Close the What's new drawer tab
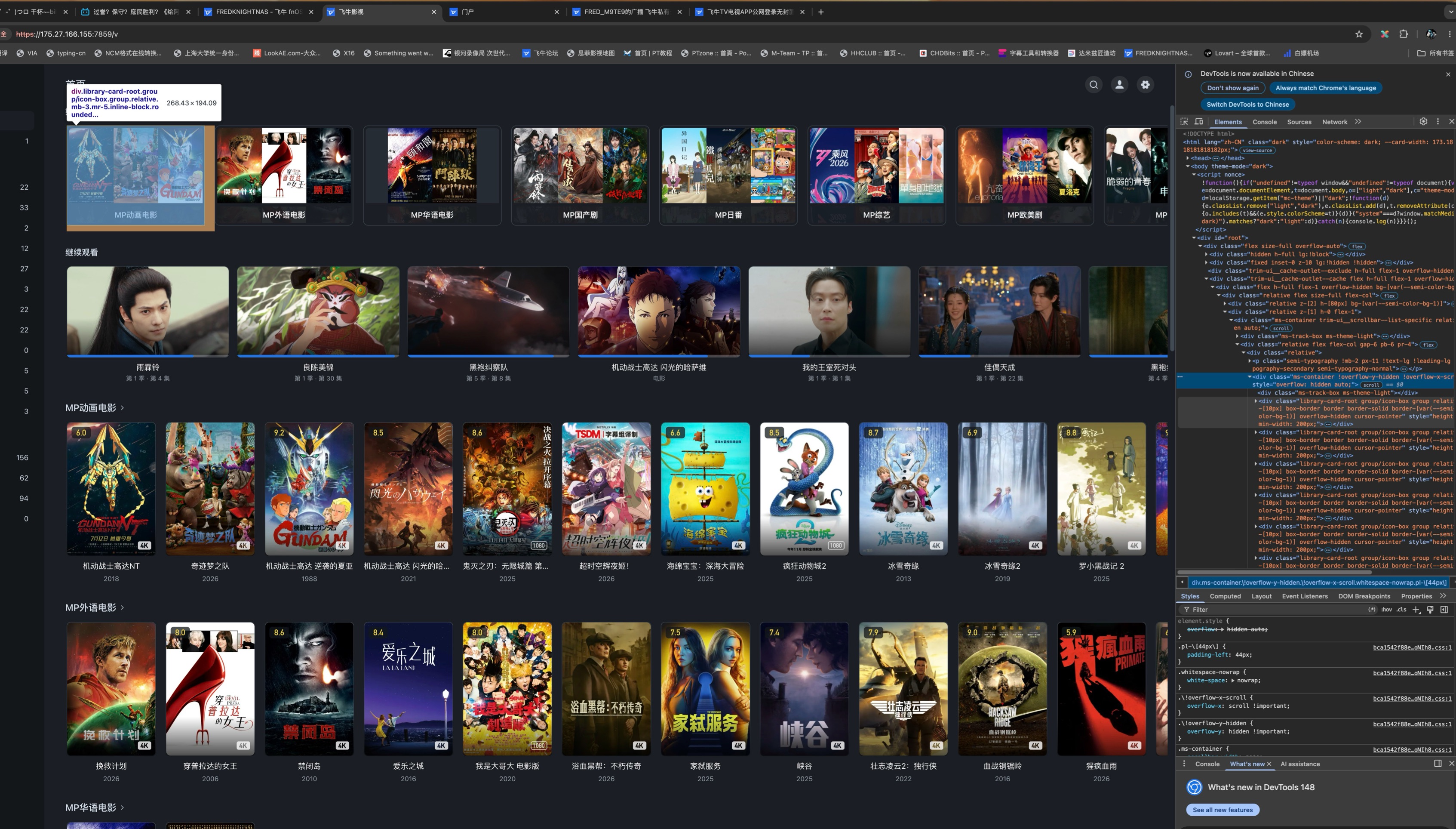Screen dimensions: 1456x829 [x=1269, y=764]
